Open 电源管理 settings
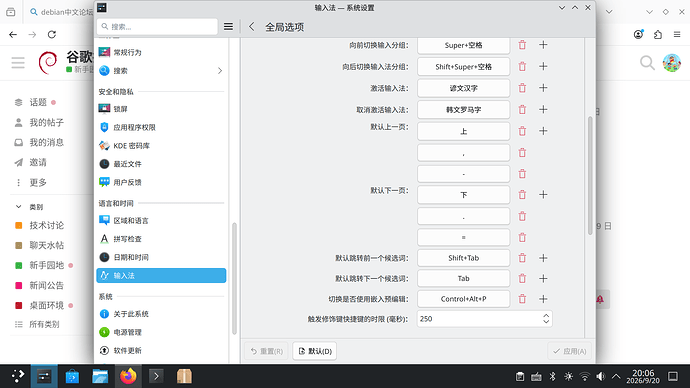 pyautogui.click(x=161, y=332)
